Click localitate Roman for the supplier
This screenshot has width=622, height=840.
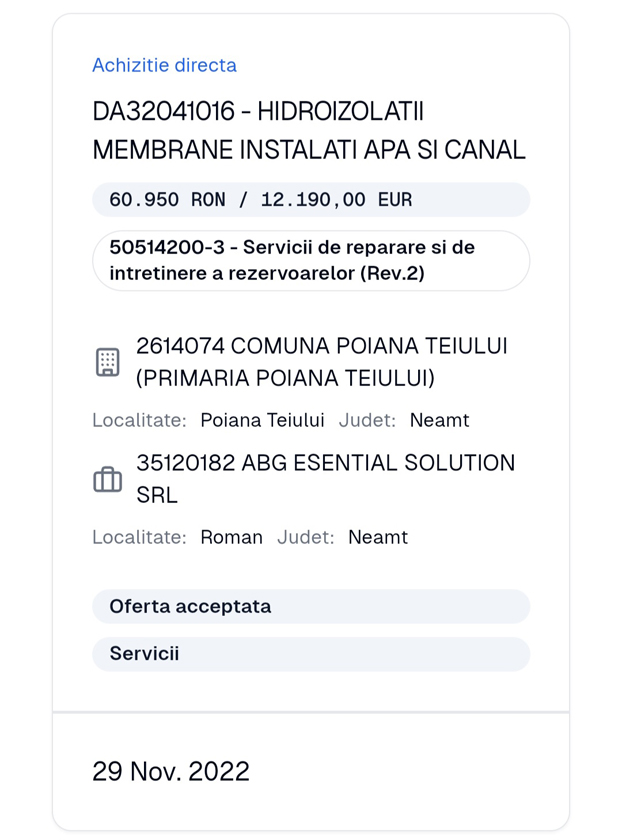point(232,537)
